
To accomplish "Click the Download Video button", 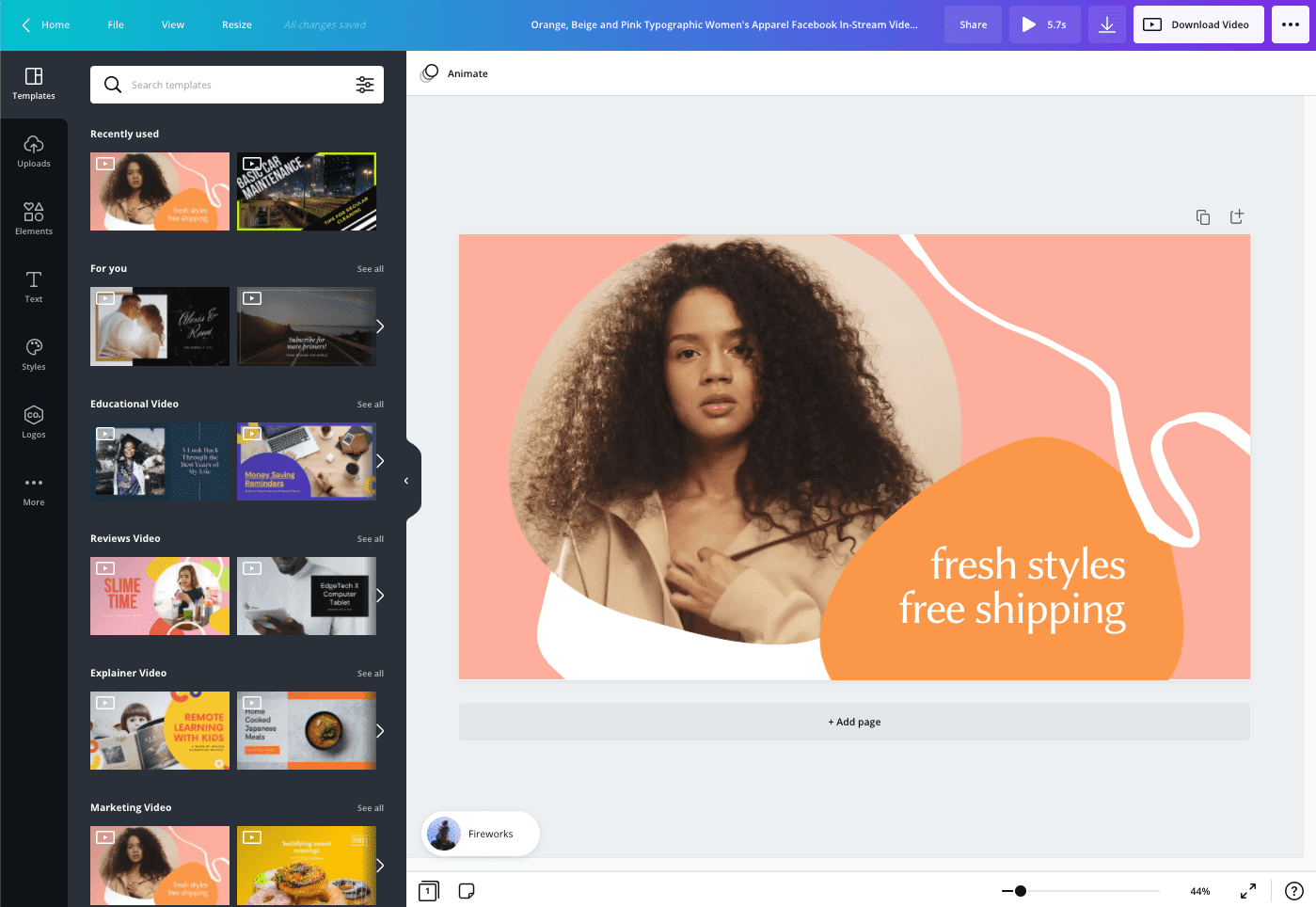I will point(1197,24).
